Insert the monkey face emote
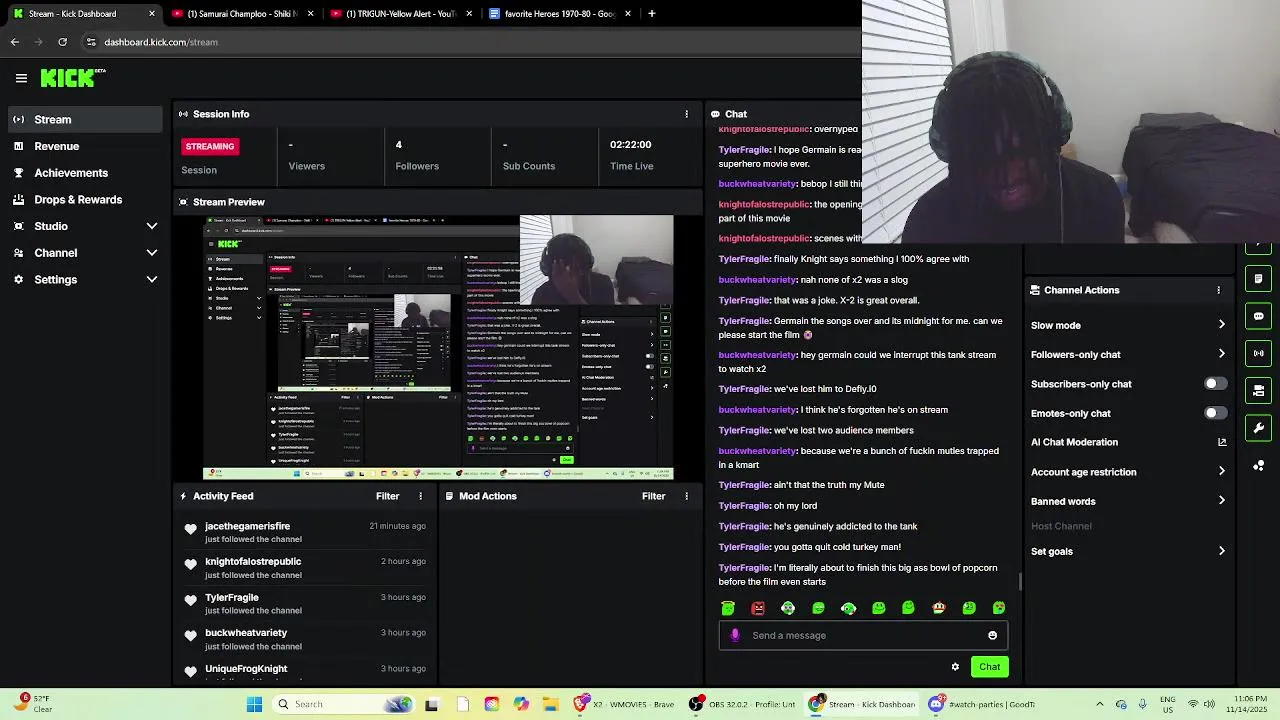Image resolution: width=1280 pixels, height=720 pixels. pos(788,608)
